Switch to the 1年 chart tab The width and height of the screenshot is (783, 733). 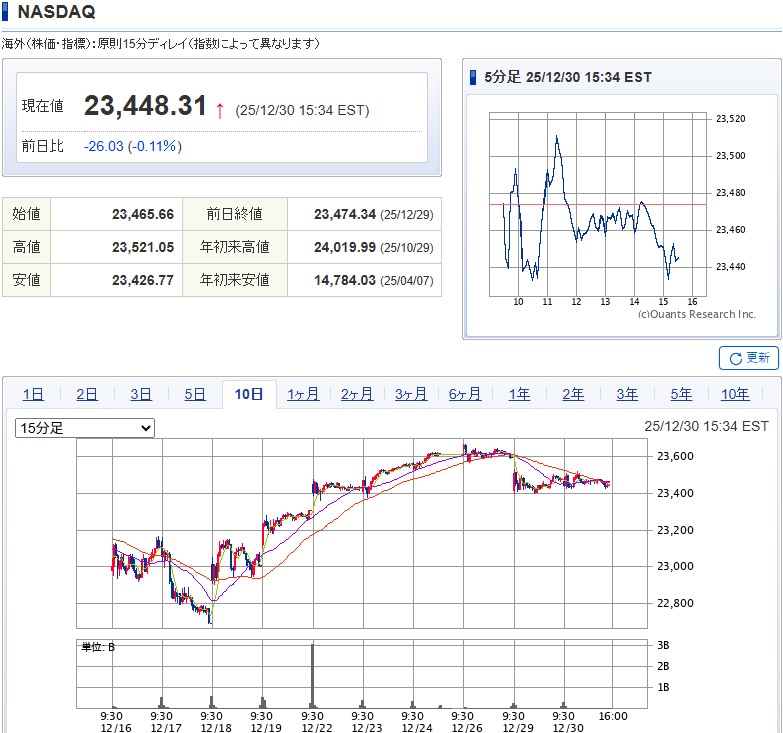[x=519, y=394]
